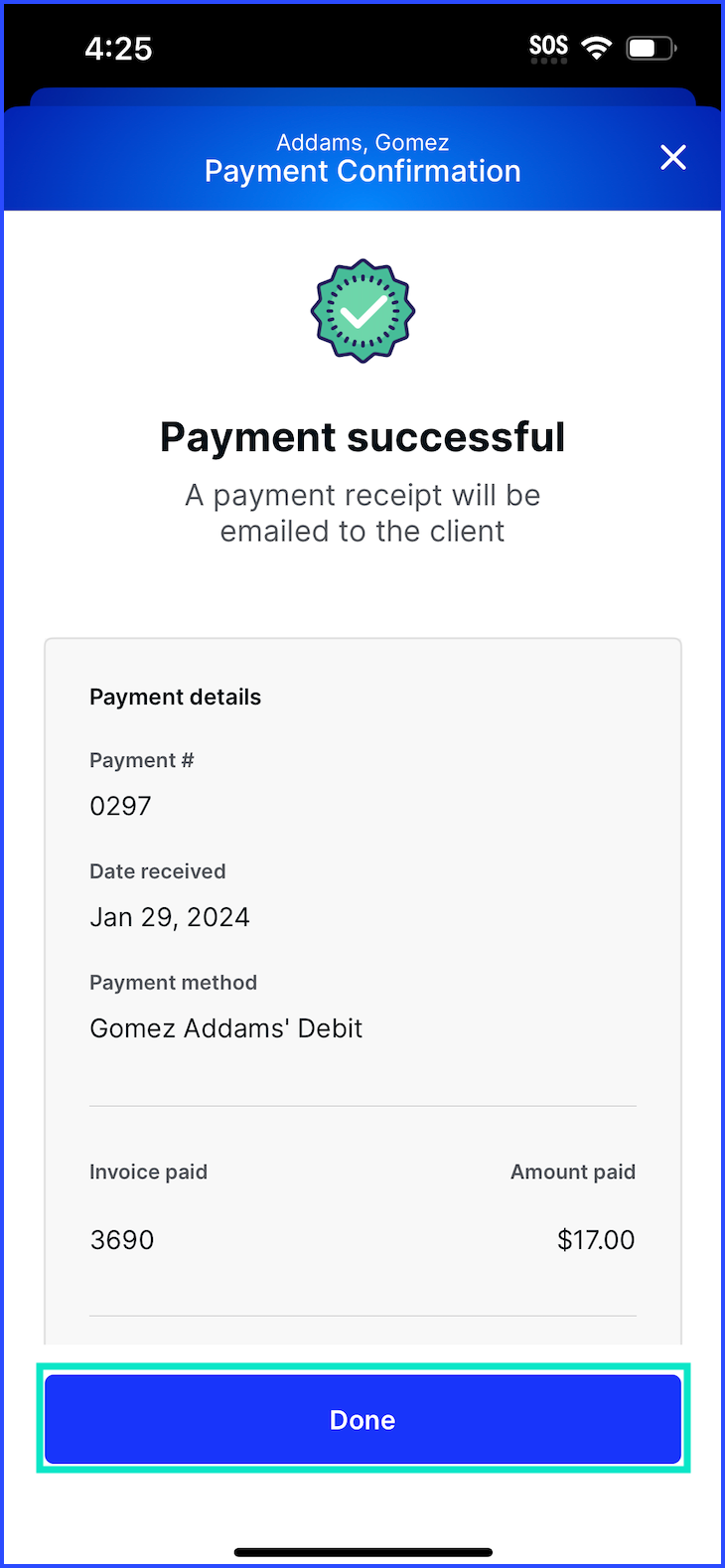Tap the Addams, Gomez client name
The width and height of the screenshot is (725, 1568).
(362, 142)
